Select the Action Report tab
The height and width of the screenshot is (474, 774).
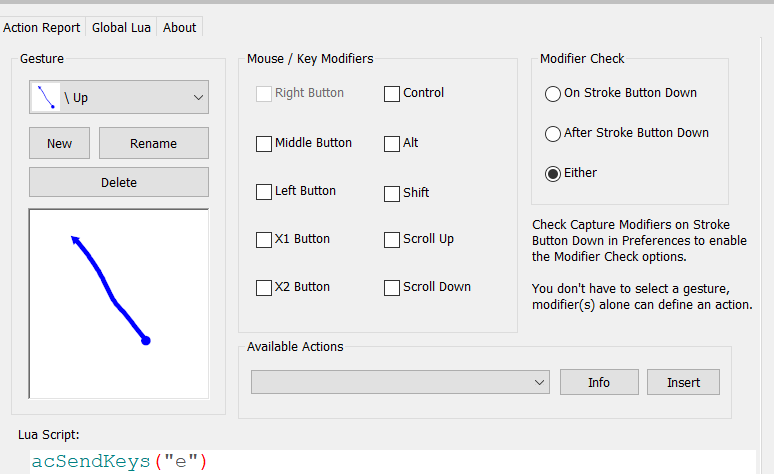click(41, 28)
